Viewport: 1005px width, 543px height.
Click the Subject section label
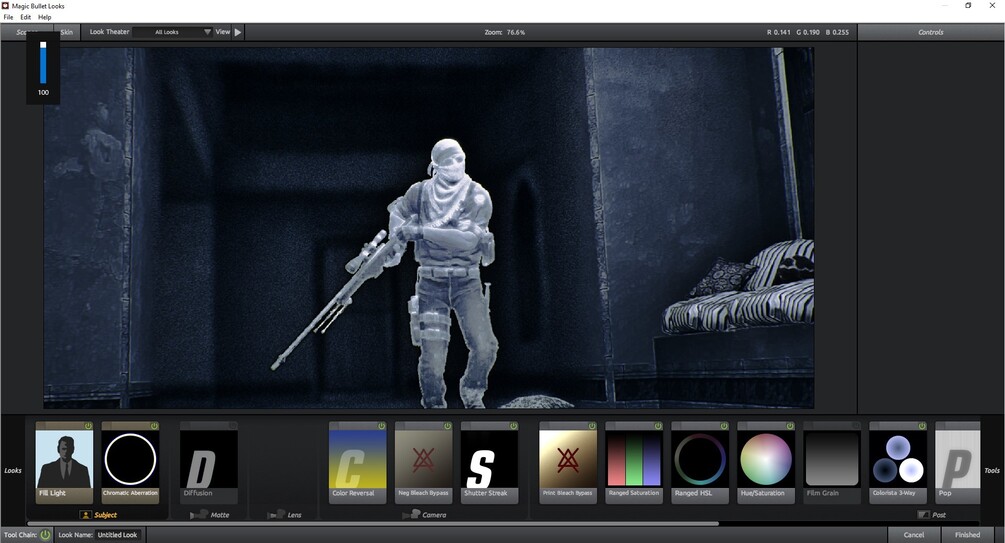pyautogui.click(x=106, y=515)
